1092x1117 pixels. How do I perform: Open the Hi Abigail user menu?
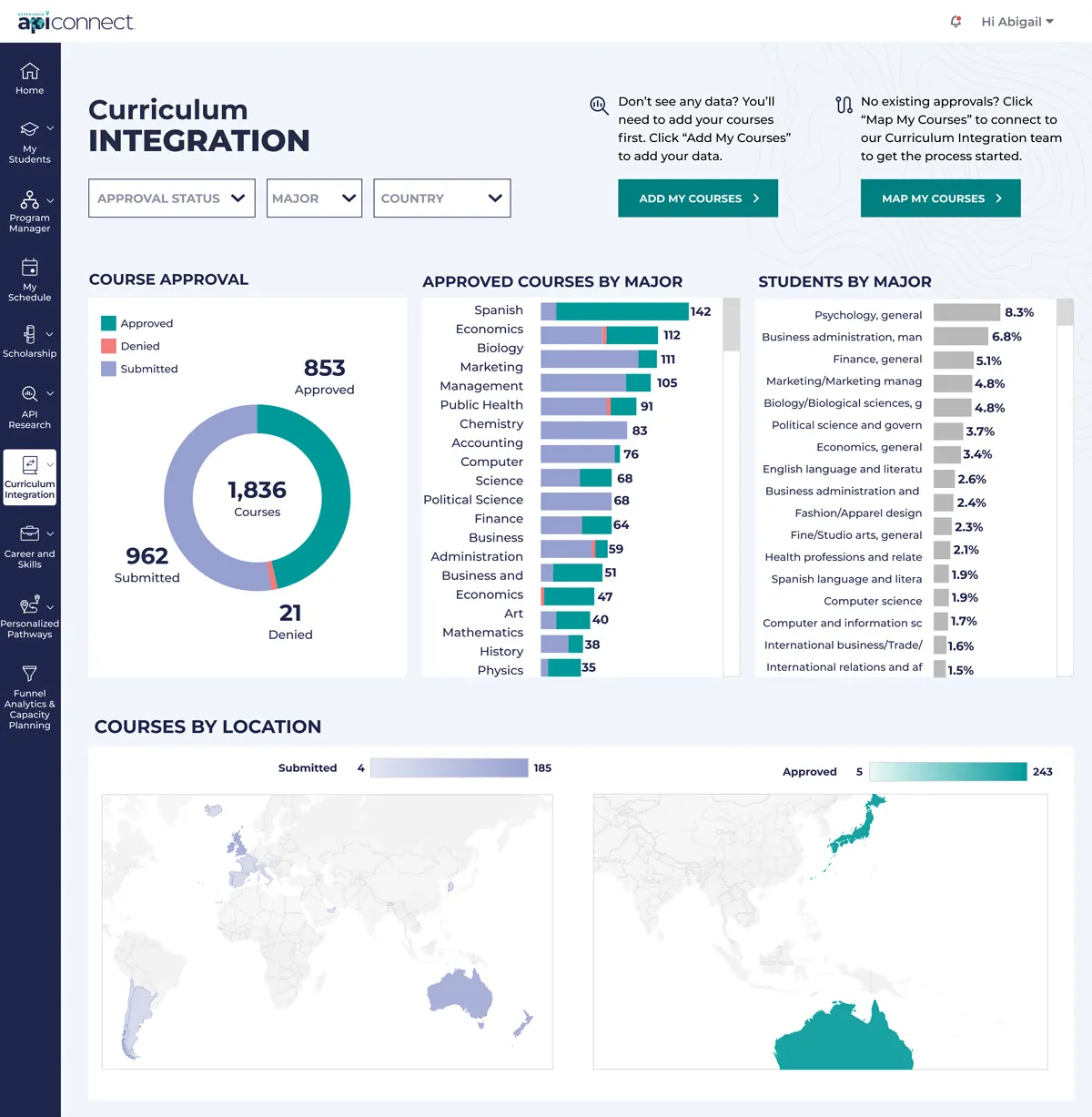(x=1017, y=21)
